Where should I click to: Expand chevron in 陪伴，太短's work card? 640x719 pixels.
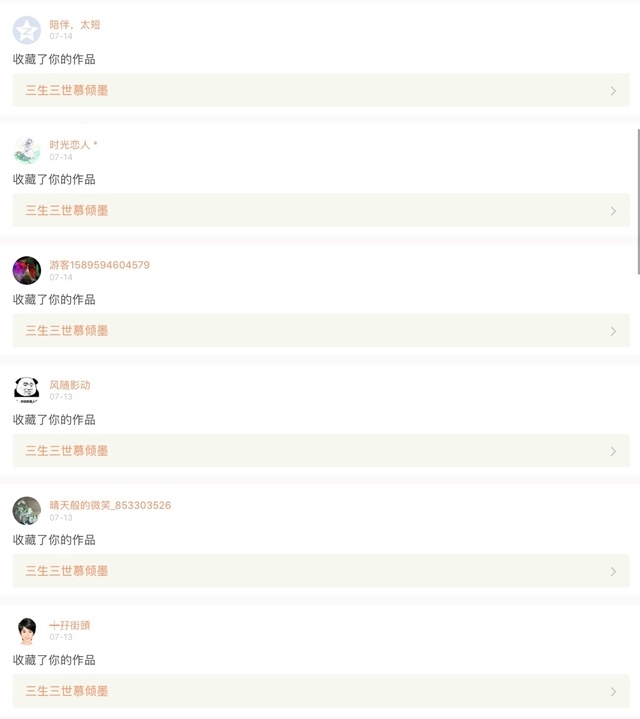(x=613, y=91)
